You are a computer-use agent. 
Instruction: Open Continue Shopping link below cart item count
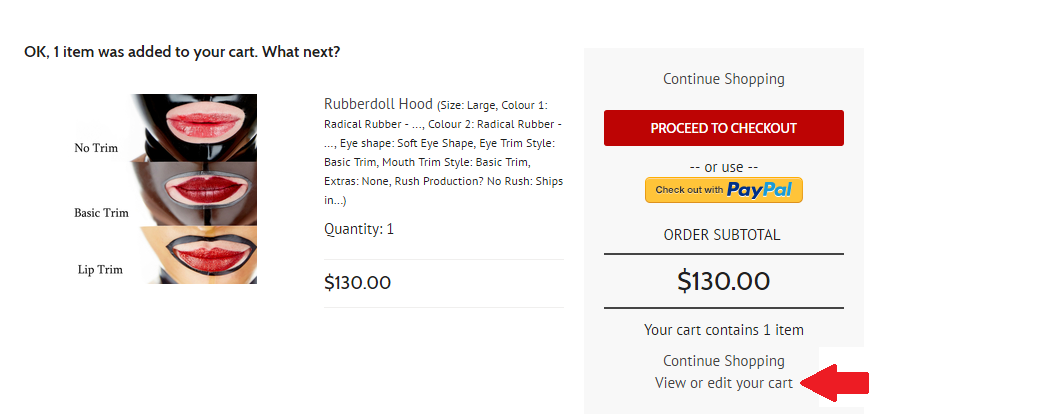pos(723,361)
